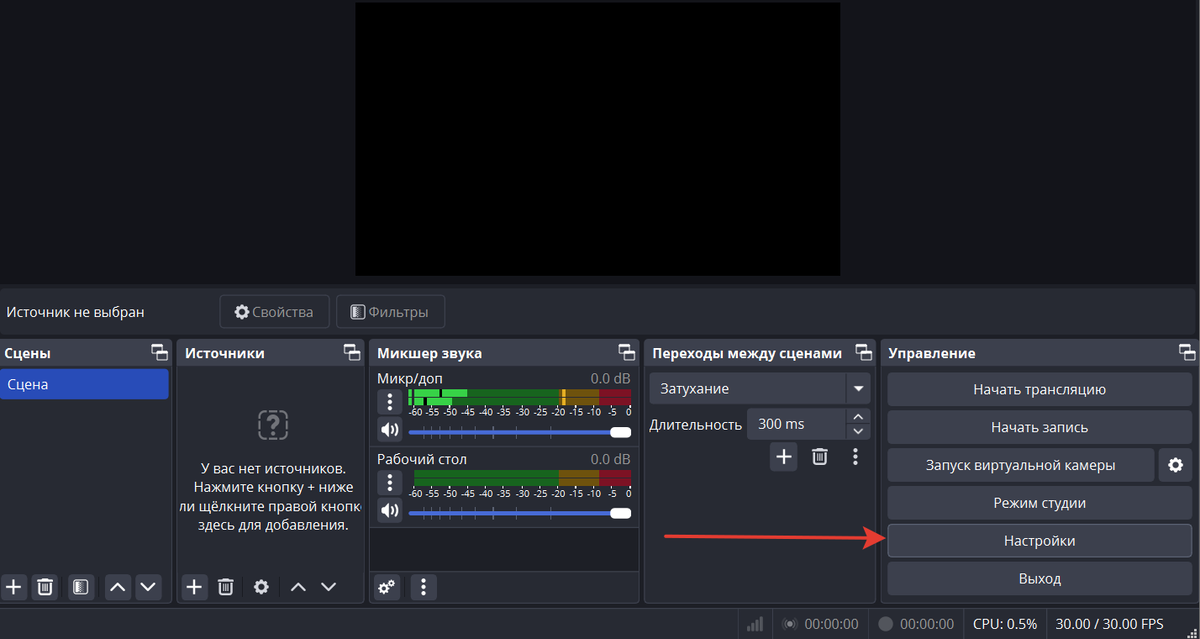Move source up chevron in Источники panel
The height and width of the screenshot is (639, 1200).
(298, 587)
